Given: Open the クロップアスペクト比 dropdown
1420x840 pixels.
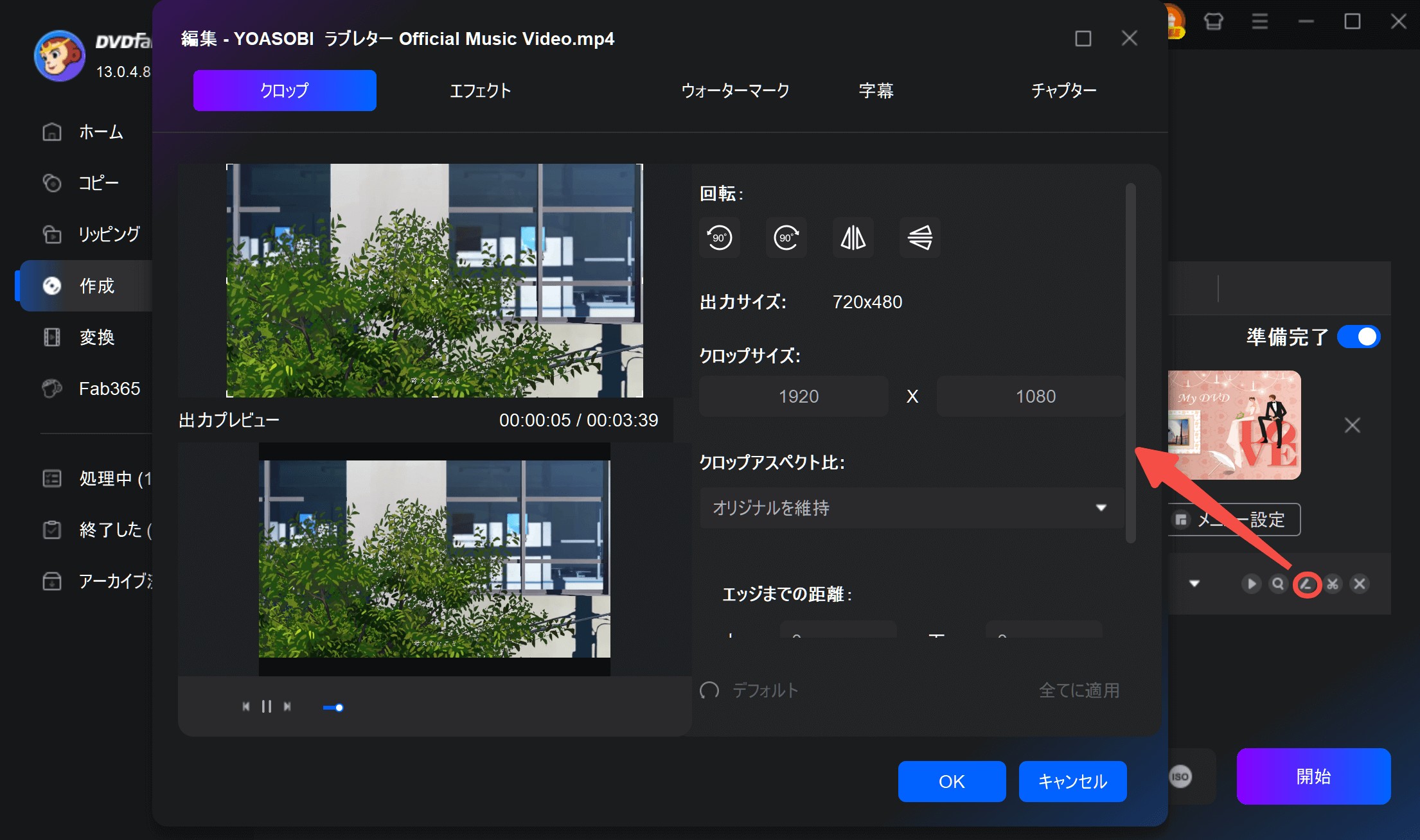Looking at the screenshot, I should [911, 508].
